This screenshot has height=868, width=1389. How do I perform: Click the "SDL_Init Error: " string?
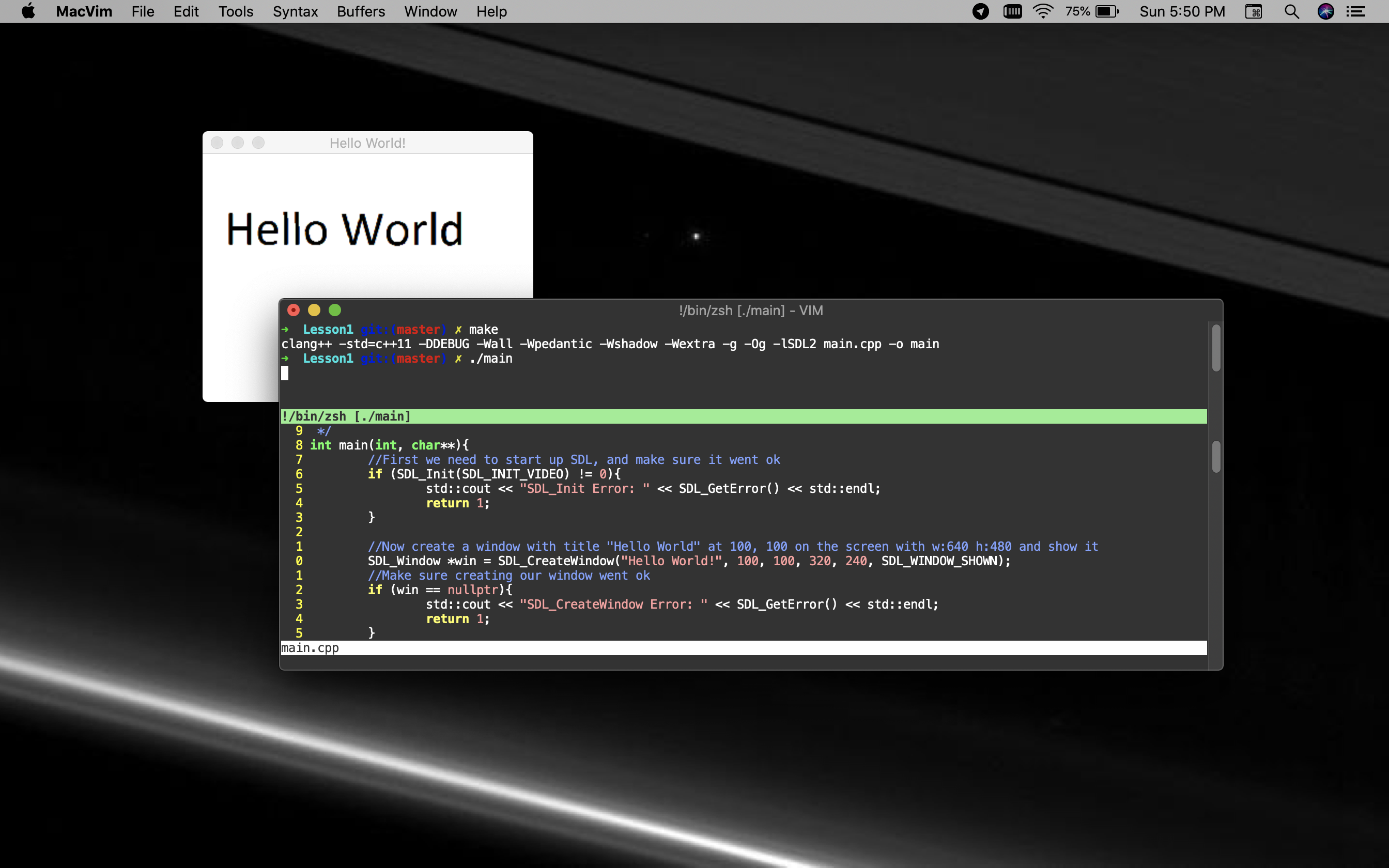[584, 489]
